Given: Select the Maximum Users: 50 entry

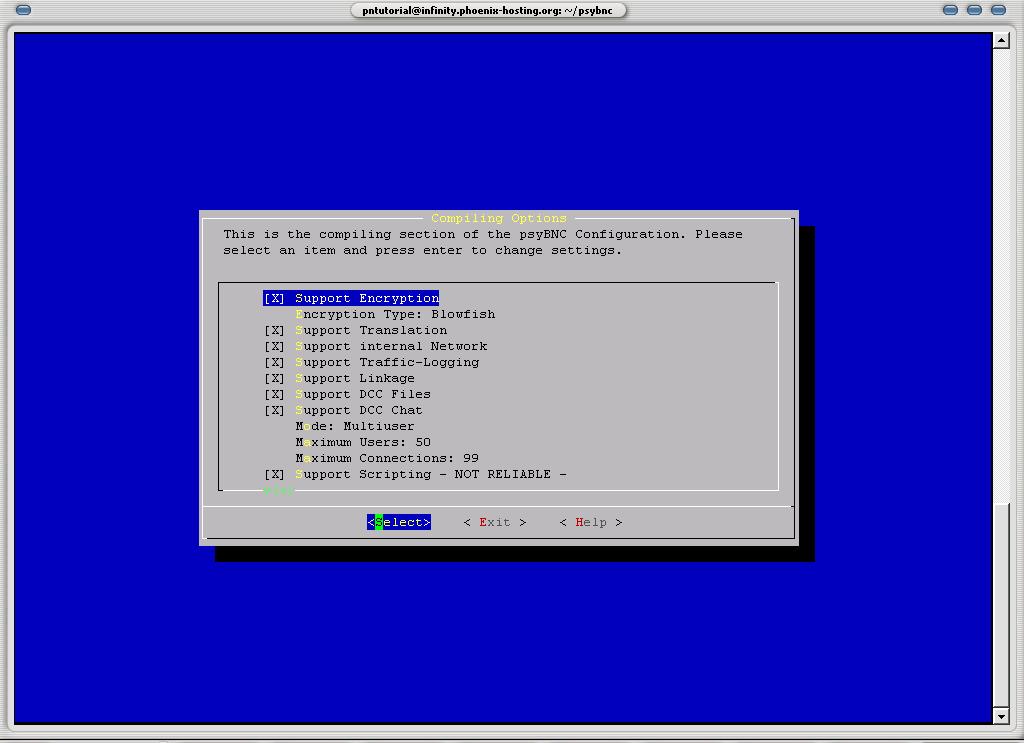Looking at the screenshot, I should pyautogui.click(x=363, y=442).
